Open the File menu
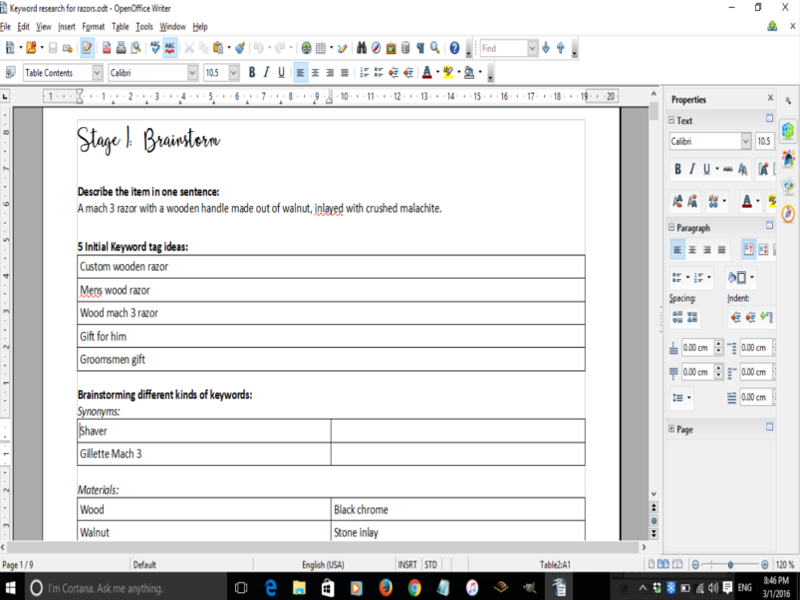Screen dimensions: 800x600 tap(6, 27)
